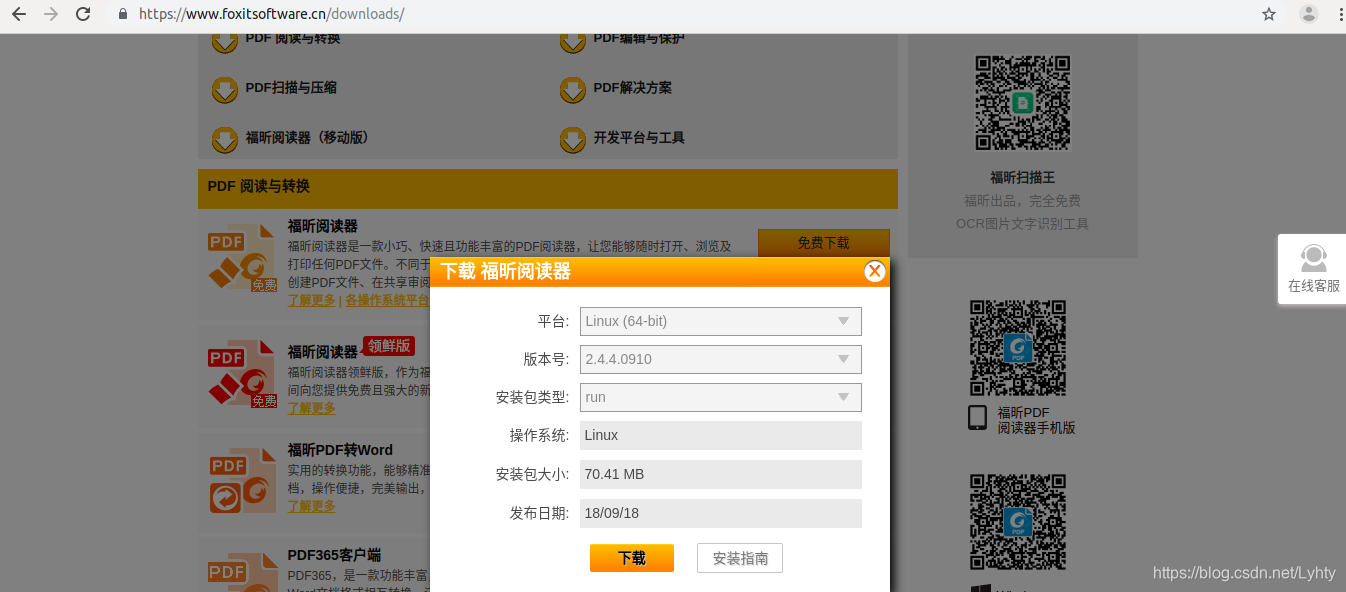Click the 操作系统 Linux field

coord(720,435)
